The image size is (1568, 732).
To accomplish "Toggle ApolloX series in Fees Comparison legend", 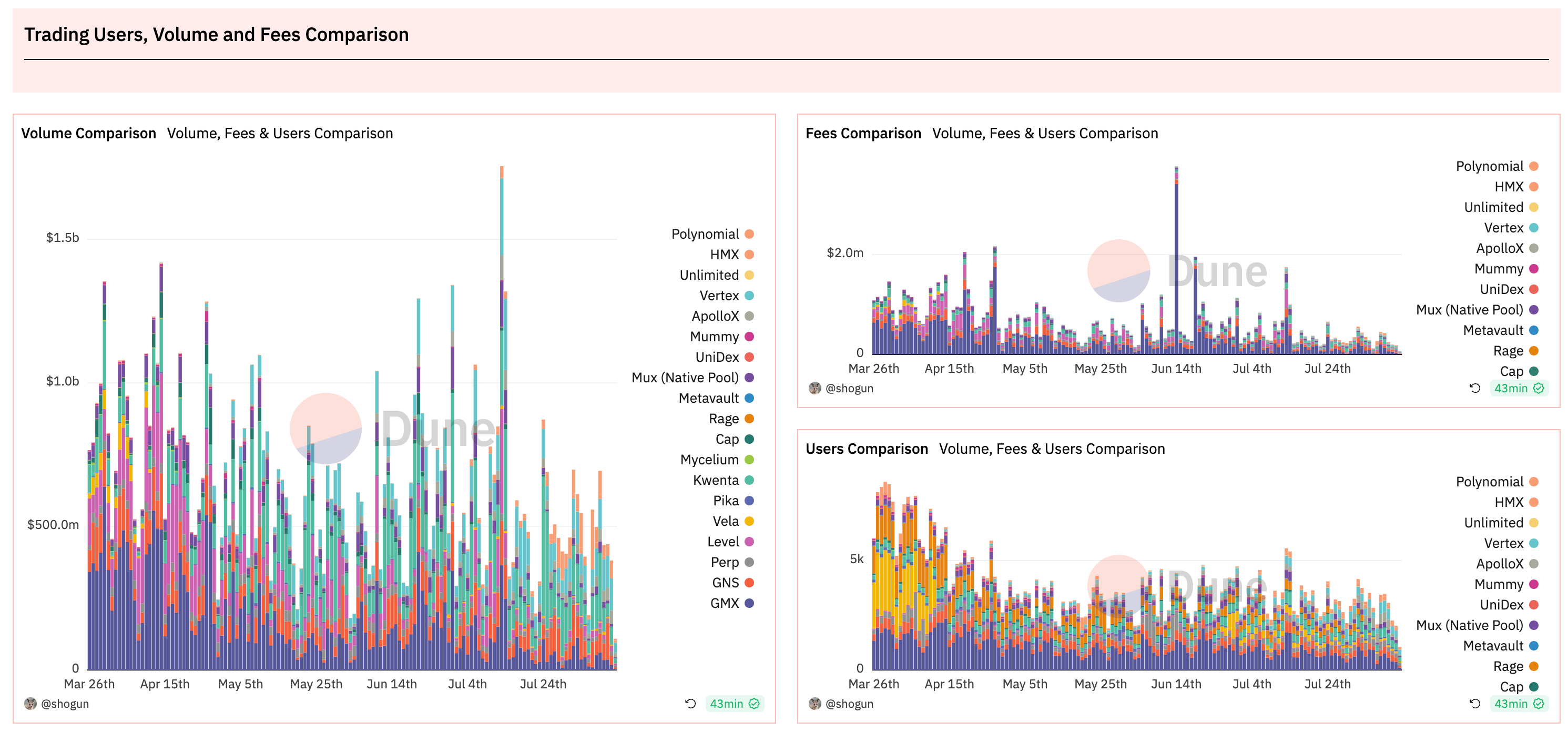I will pos(1507,248).
